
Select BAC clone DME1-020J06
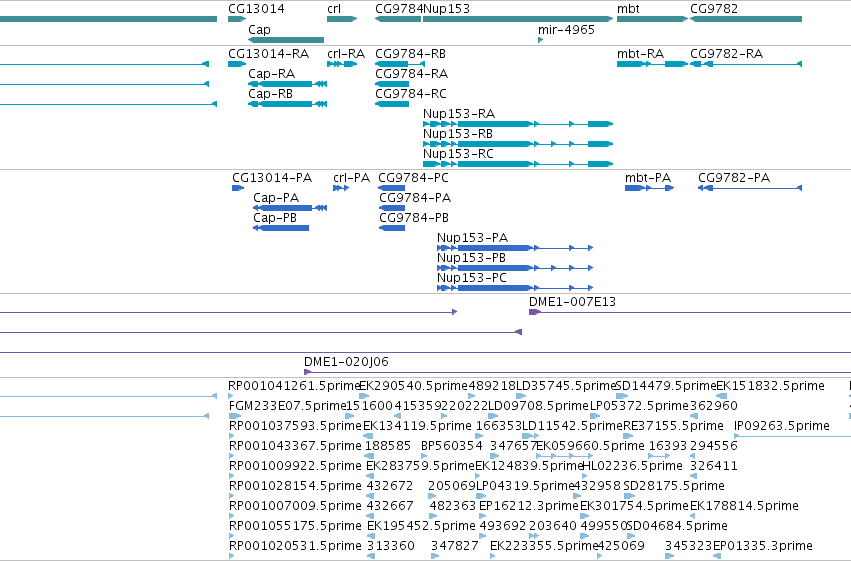346,362
